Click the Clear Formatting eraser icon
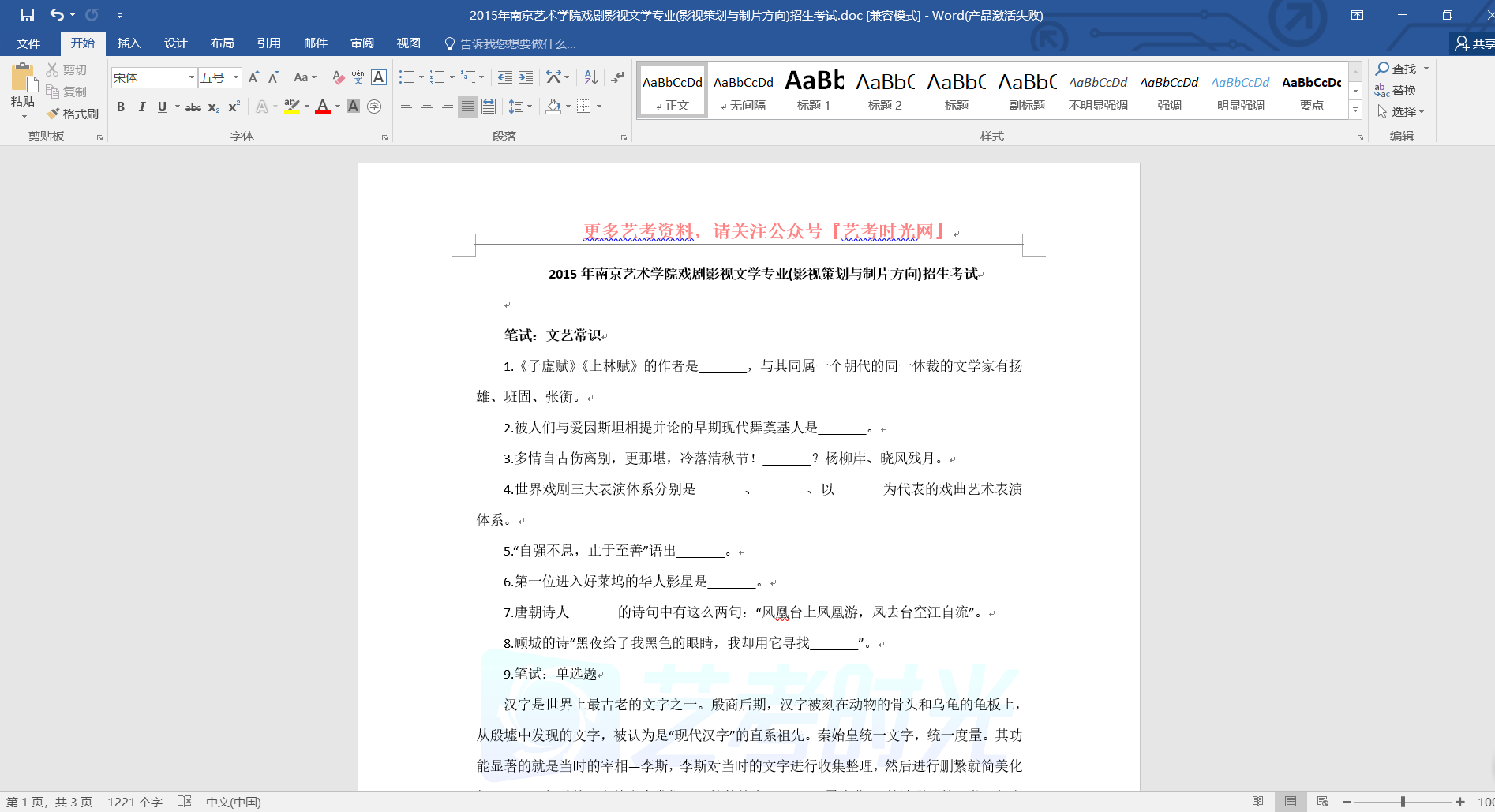 (x=338, y=77)
